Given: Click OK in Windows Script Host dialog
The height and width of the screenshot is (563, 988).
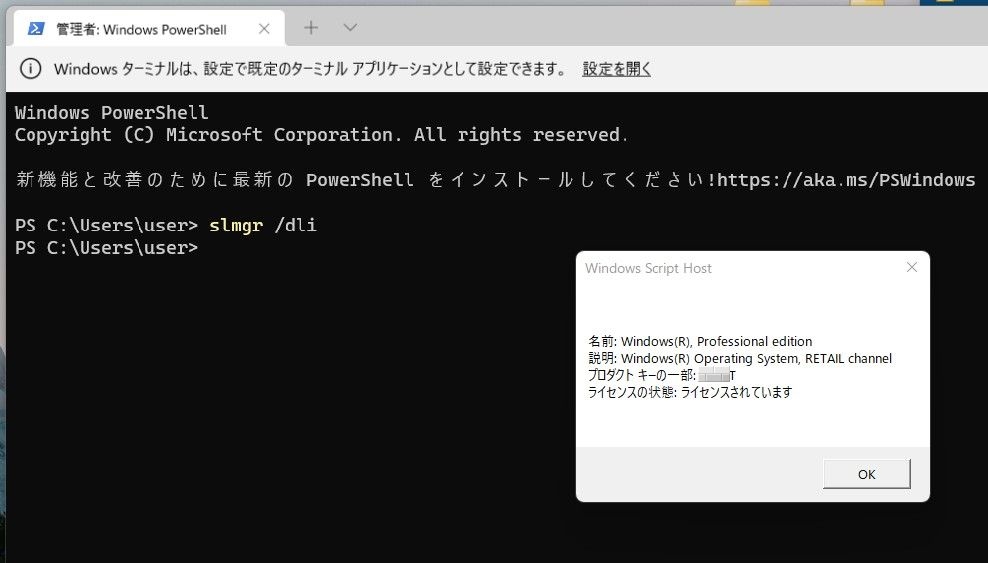Looking at the screenshot, I should [866, 474].
